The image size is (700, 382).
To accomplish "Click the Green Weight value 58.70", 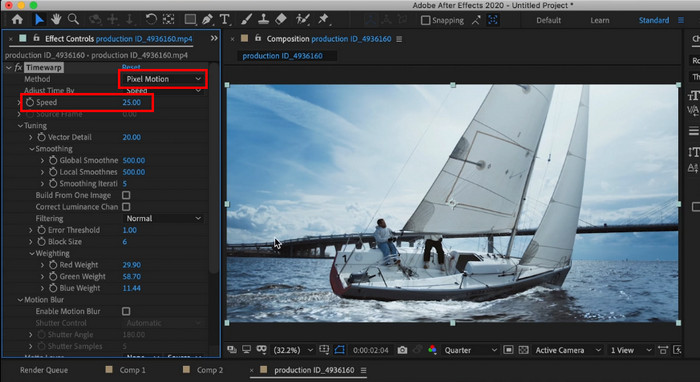I will click(x=131, y=276).
